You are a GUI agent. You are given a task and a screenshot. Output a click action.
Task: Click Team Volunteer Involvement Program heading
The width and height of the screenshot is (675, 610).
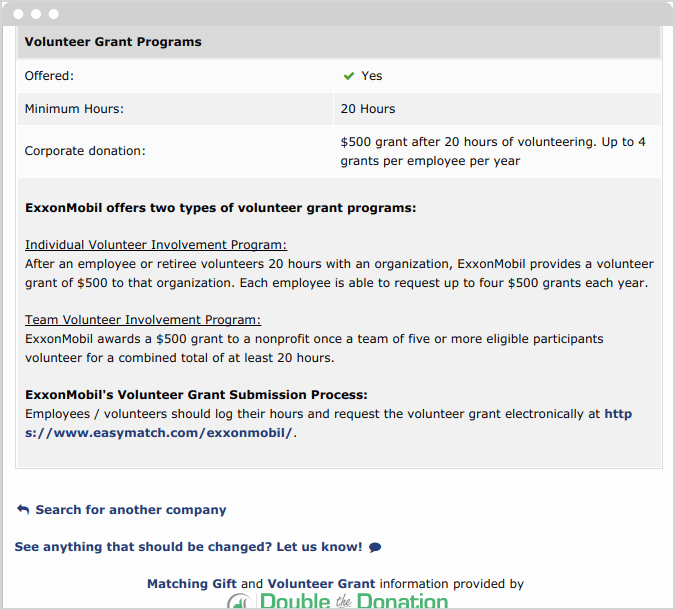[x=143, y=320]
